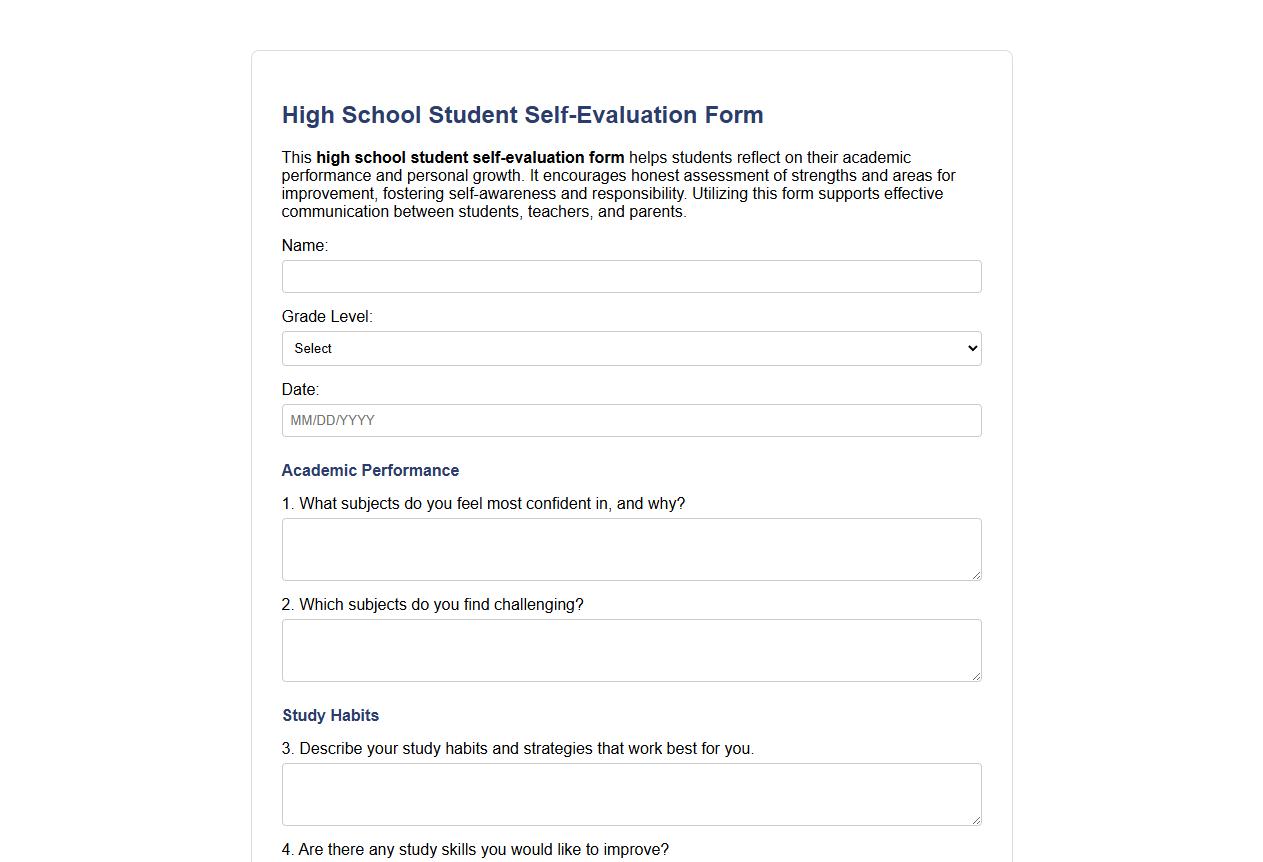Click the chevron arrow on the Select box
This screenshot has width=1263, height=862.
click(x=970, y=348)
